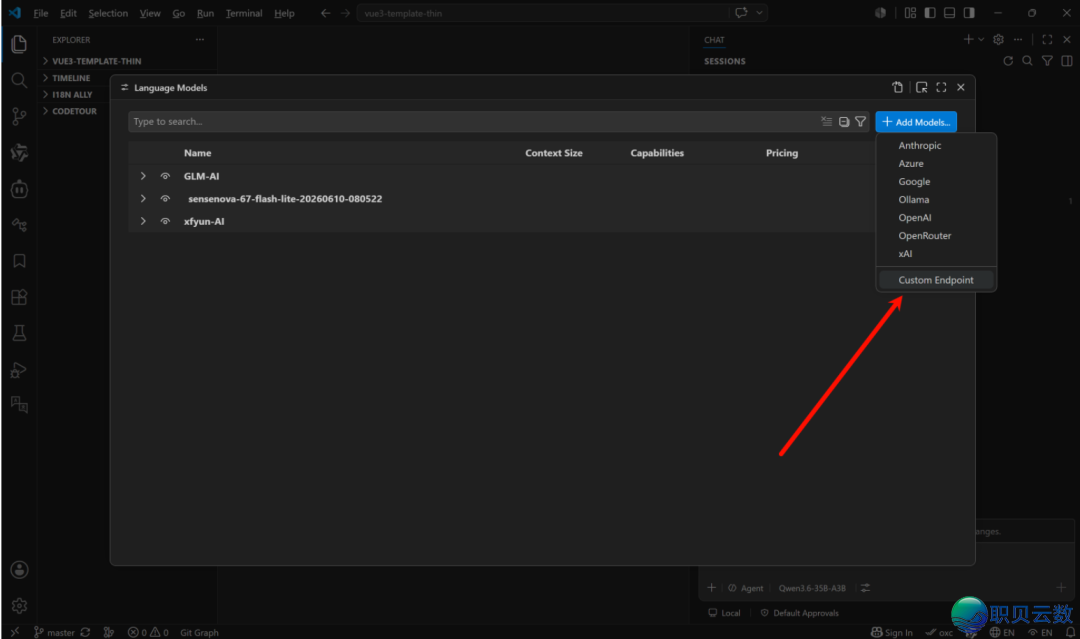
Task: Open the Source Control view
Action: coord(19,116)
